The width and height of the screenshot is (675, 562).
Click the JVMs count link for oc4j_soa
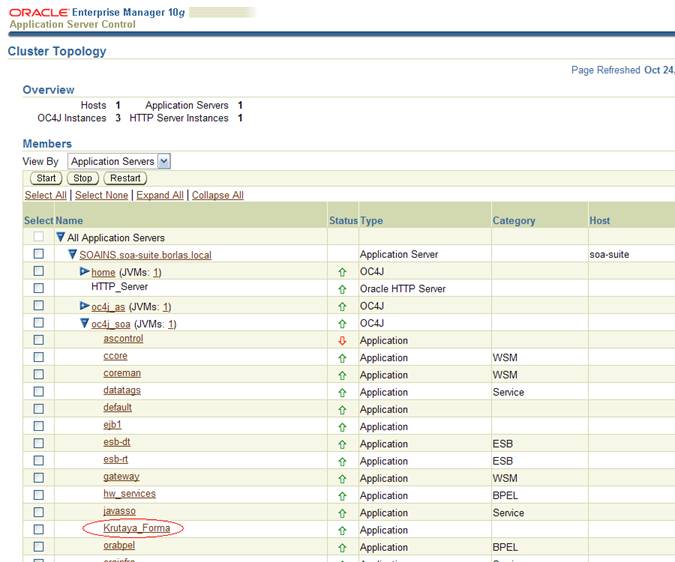click(171, 324)
